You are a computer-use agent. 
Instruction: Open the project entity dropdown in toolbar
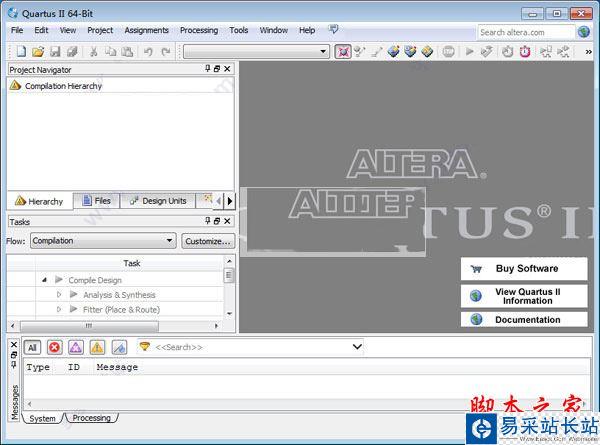coord(324,51)
